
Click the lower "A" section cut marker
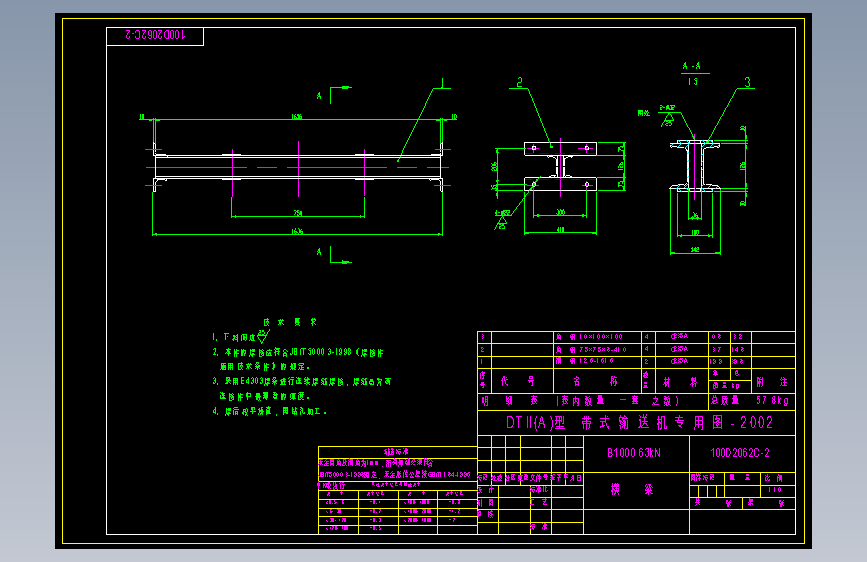coord(318,252)
